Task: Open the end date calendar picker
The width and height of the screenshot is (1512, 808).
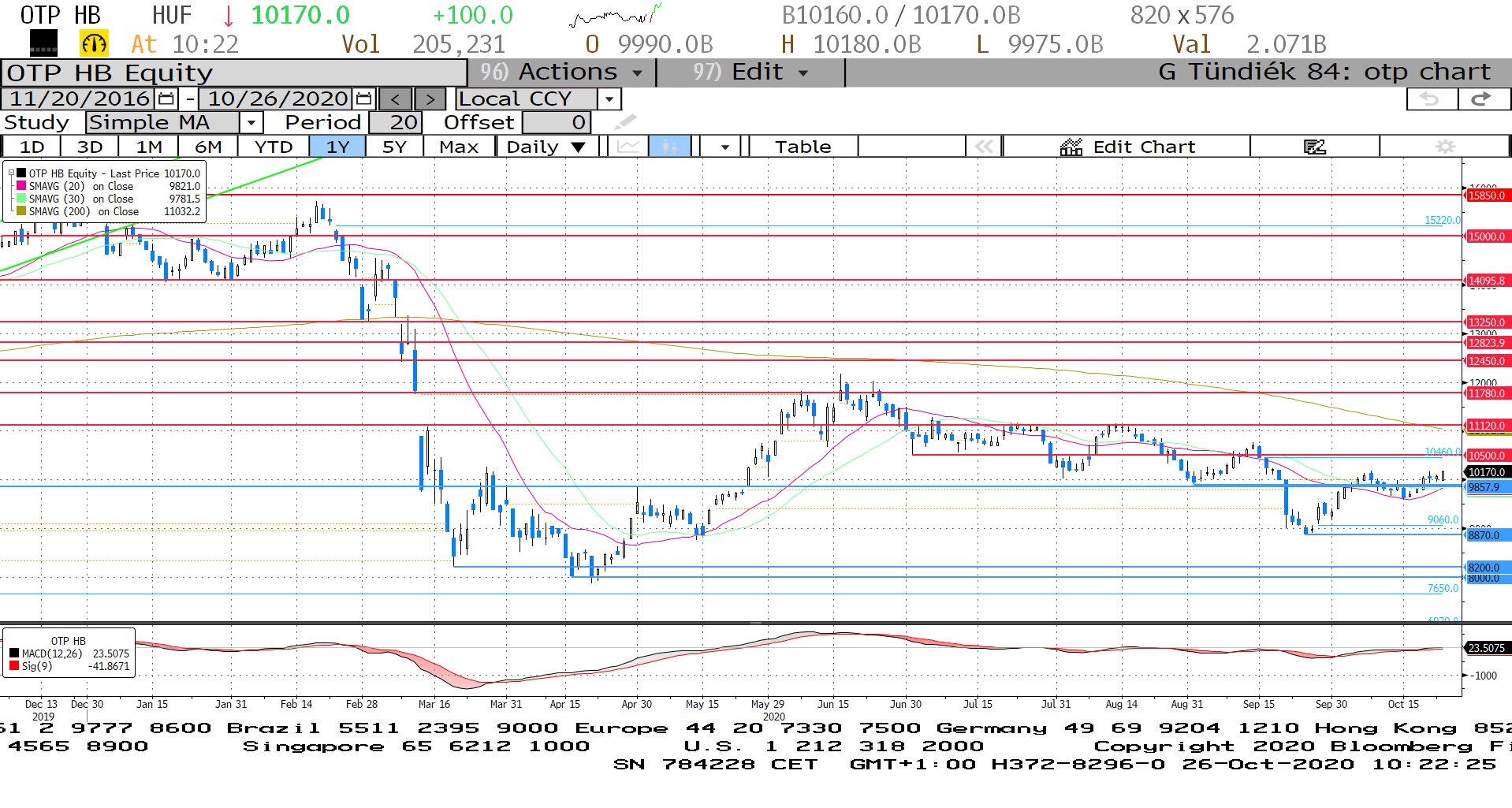Action: (x=363, y=99)
